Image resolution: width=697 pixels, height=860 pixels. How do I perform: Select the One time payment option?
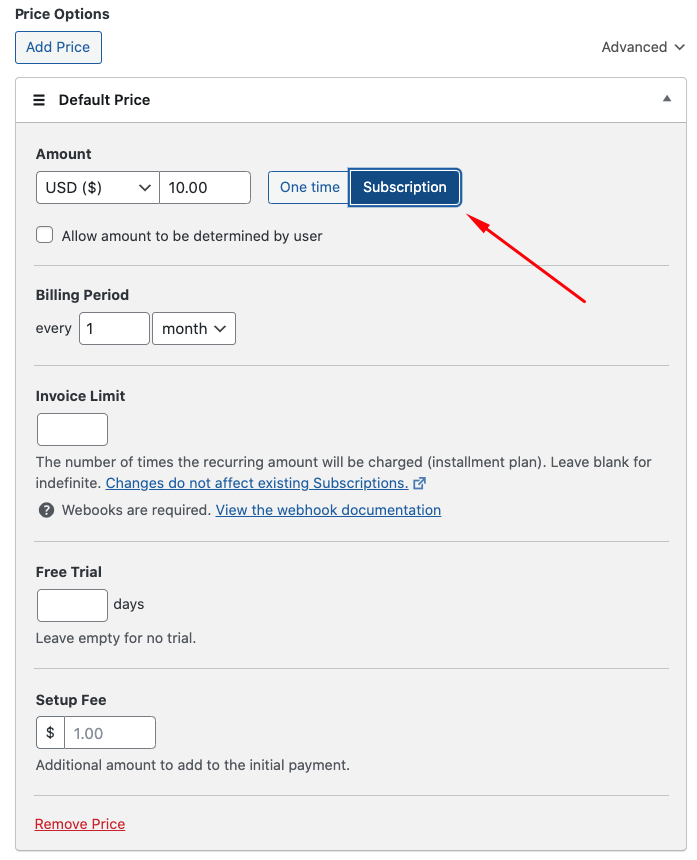309,187
